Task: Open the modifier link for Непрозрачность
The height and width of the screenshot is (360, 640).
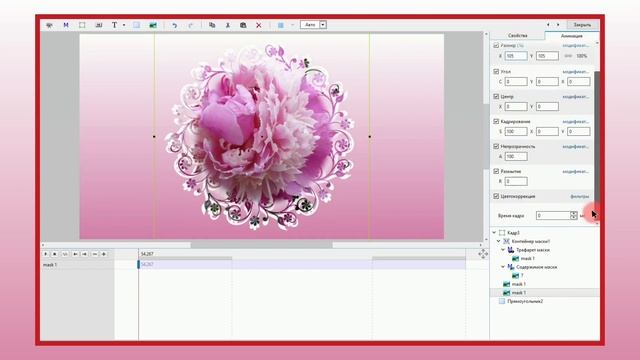Action: (576, 147)
